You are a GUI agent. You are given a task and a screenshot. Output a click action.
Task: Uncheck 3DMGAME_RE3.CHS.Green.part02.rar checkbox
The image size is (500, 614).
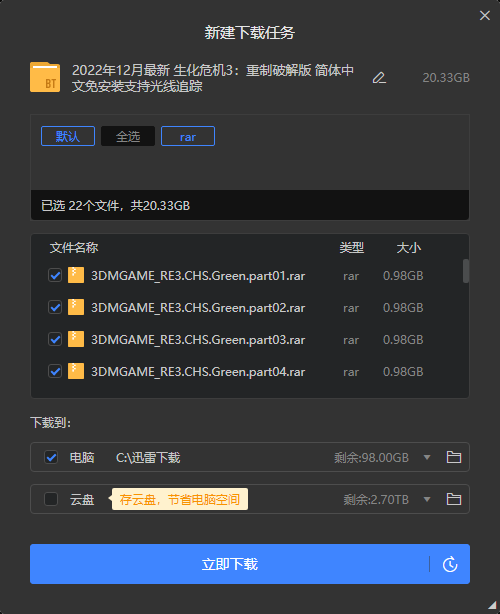coord(55,307)
